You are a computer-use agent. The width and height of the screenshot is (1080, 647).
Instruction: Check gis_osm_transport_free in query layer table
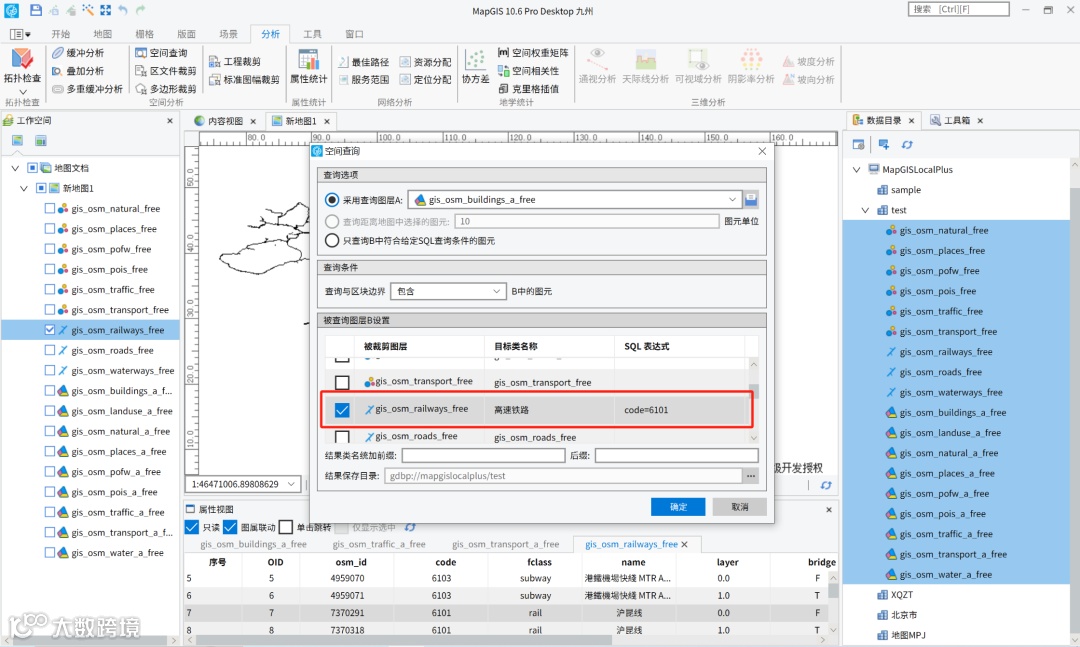pos(342,382)
